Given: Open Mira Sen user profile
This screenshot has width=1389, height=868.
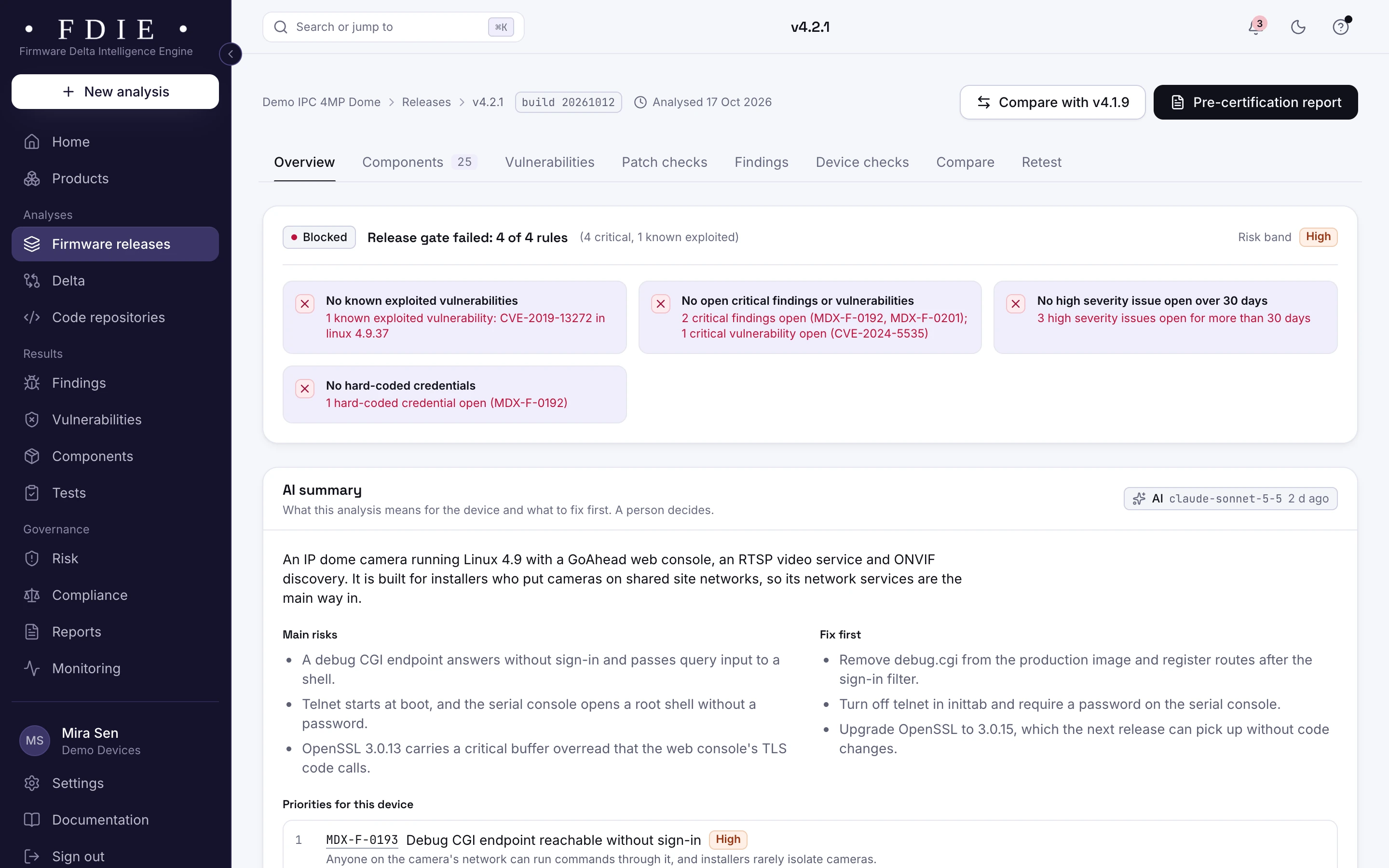Looking at the screenshot, I should [x=115, y=741].
